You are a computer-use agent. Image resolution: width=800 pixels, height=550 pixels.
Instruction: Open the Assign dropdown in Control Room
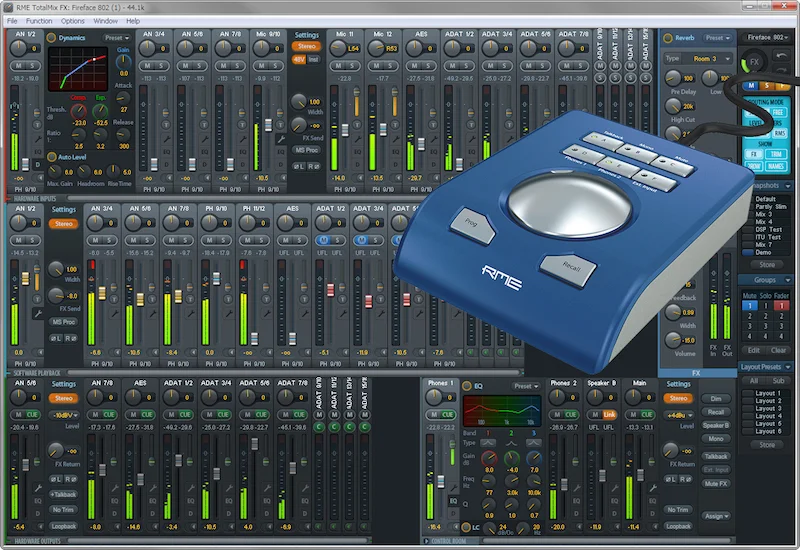(x=716, y=516)
